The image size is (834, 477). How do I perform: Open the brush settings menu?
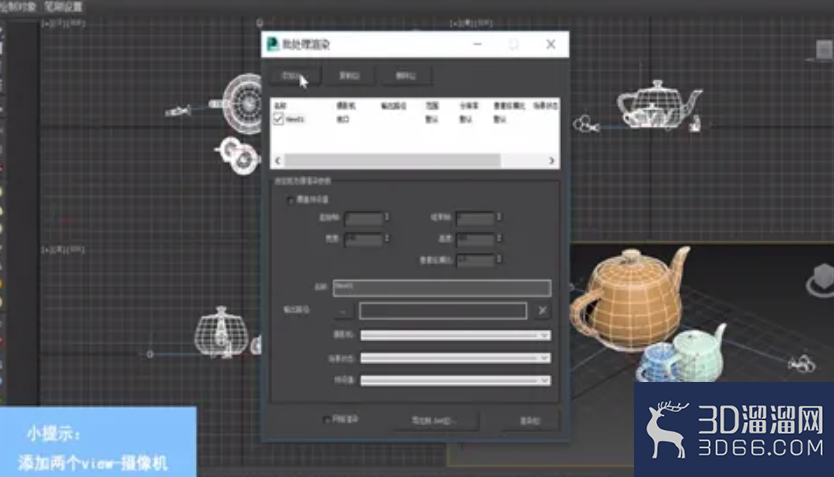tap(64, 7)
